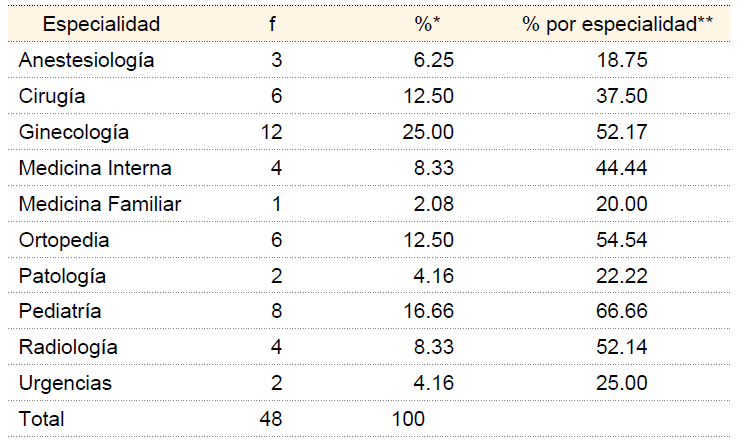
Task: Select the 'f' frequency column header
Action: [273, 24]
